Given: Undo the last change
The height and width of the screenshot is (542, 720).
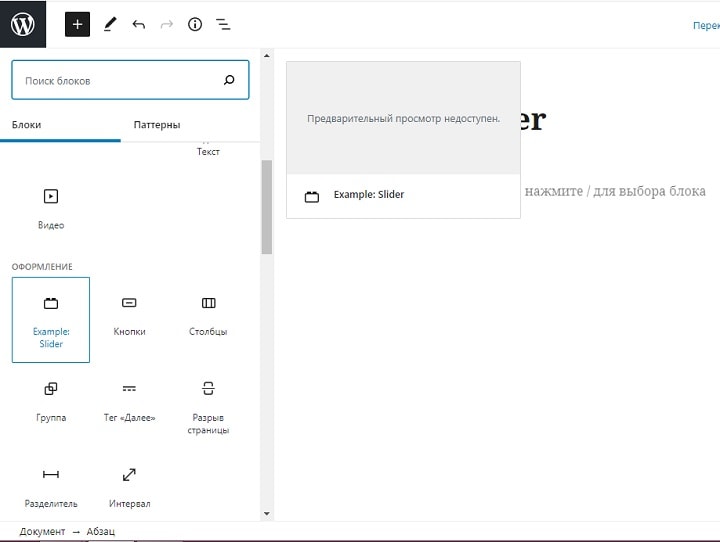Looking at the screenshot, I should pos(139,24).
